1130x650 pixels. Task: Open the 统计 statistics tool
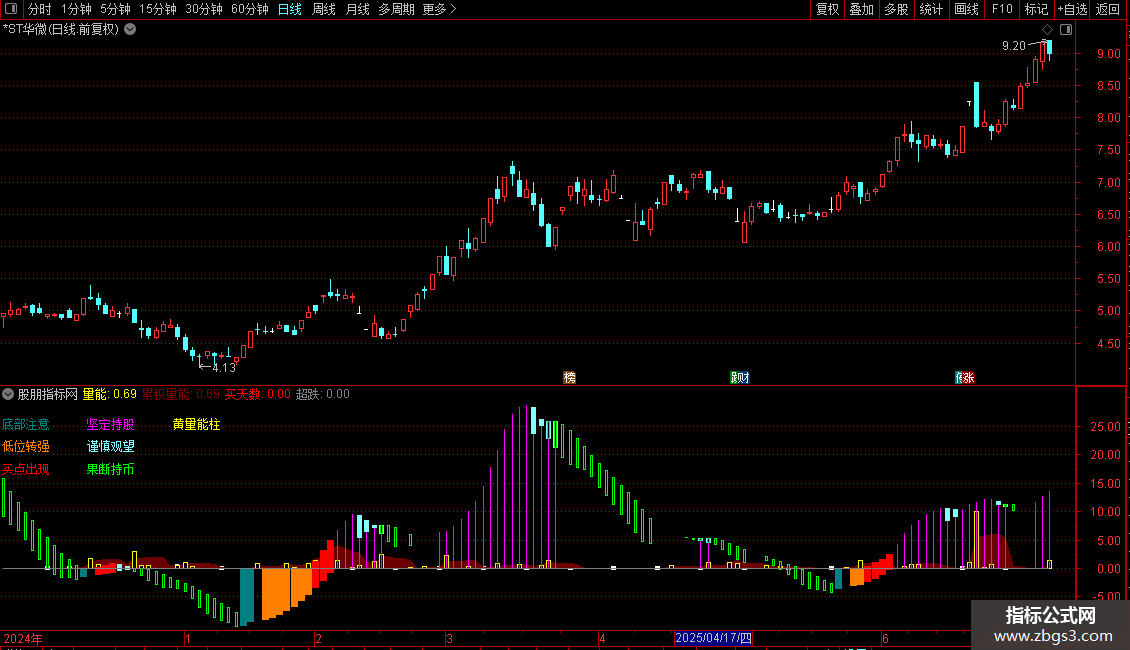pyautogui.click(x=931, y=9)
